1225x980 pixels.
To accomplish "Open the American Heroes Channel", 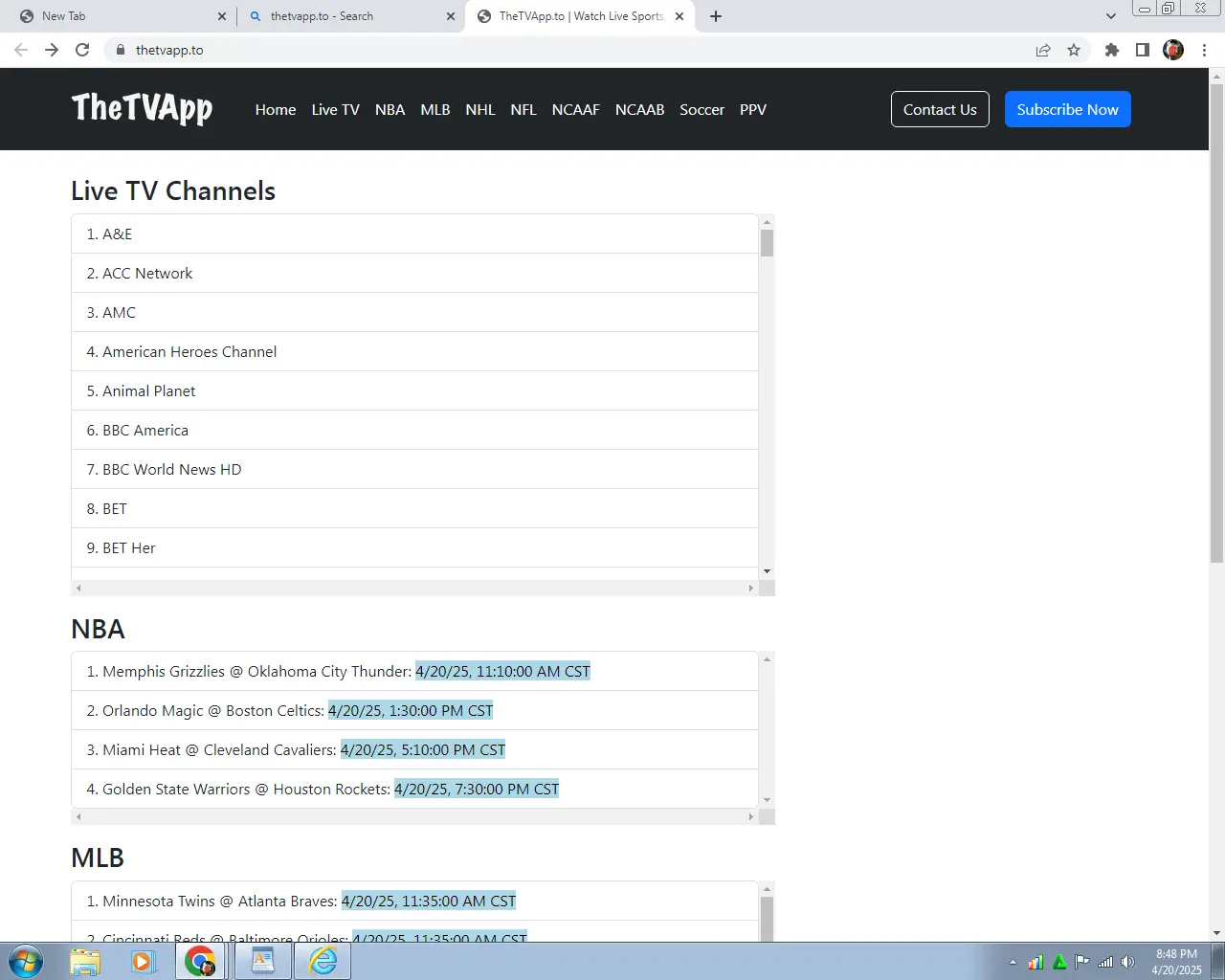I will click(414, 351).
